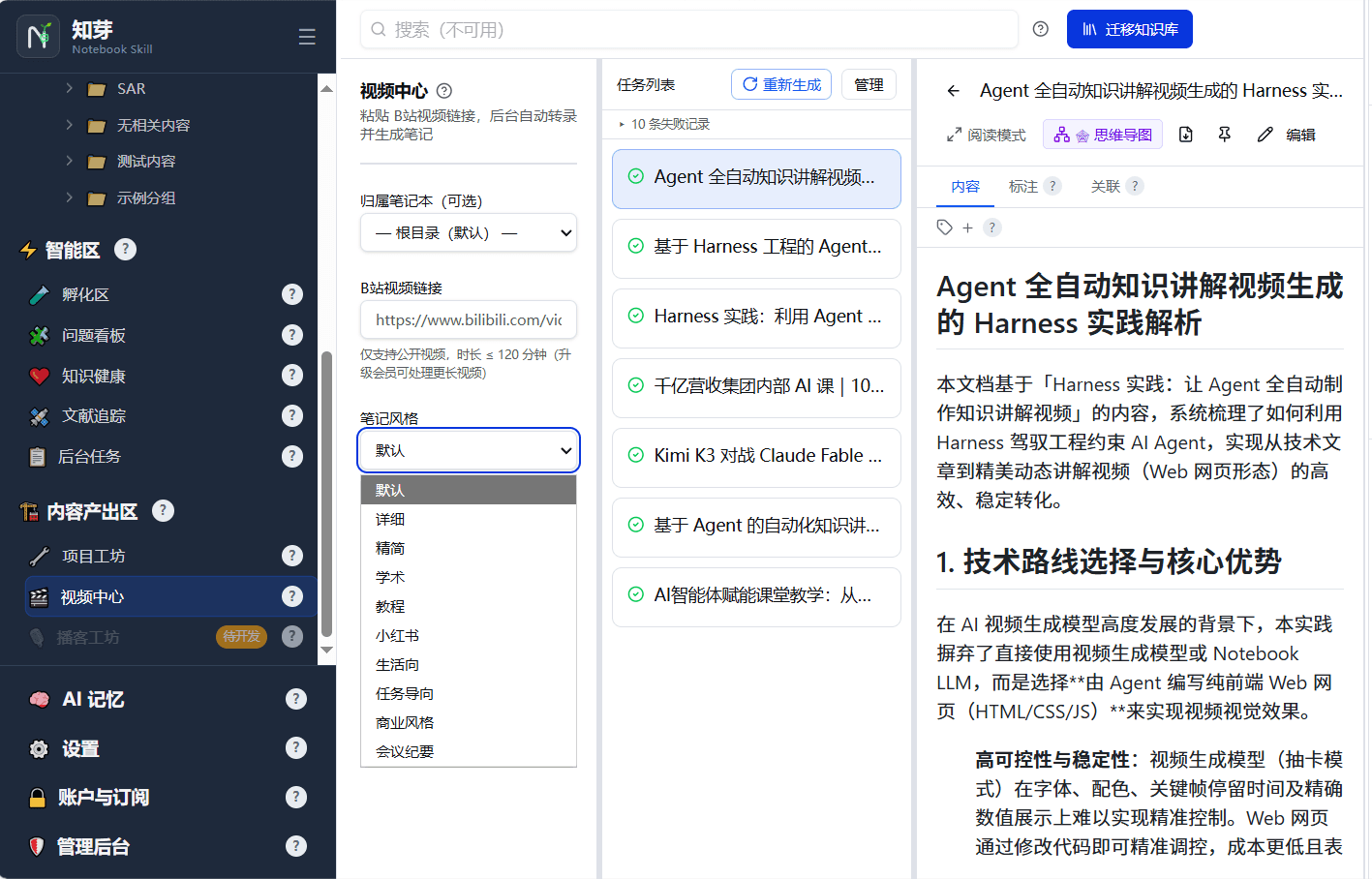
Task: Choose 小红书 note style option
Action: pyautogui.click(x=469, y=636)
